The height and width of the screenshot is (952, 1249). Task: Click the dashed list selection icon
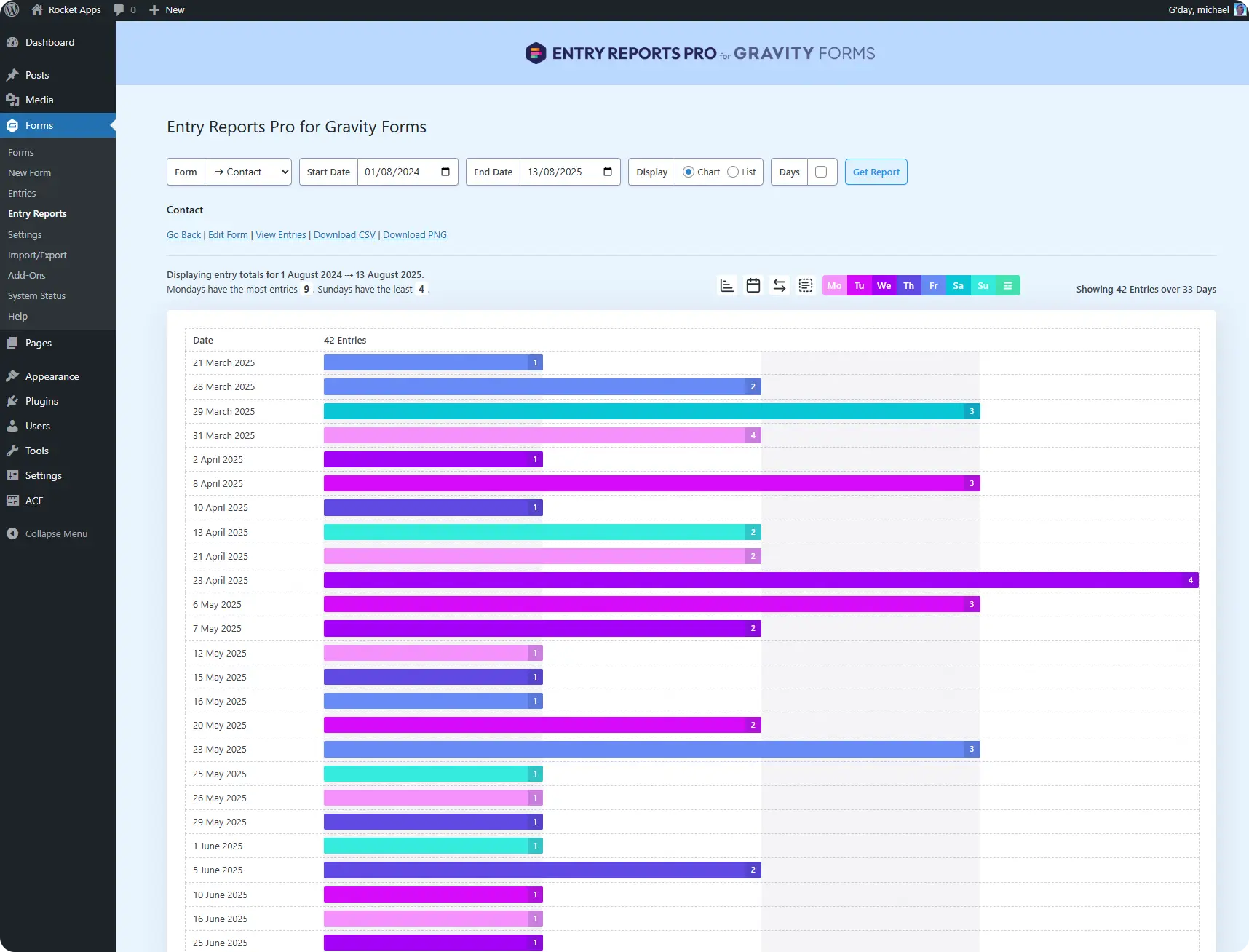pos(806,285)
